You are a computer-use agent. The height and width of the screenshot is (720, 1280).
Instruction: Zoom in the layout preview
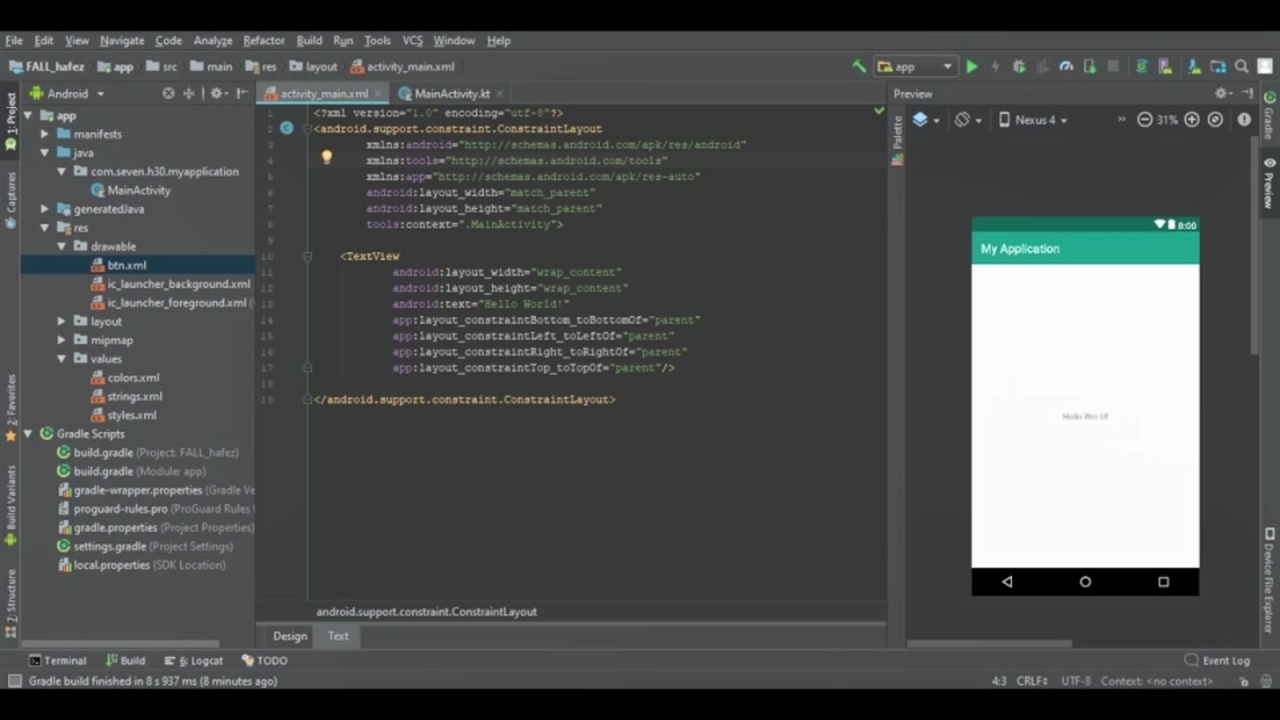pyautogui.click(x=1192, y=120)
